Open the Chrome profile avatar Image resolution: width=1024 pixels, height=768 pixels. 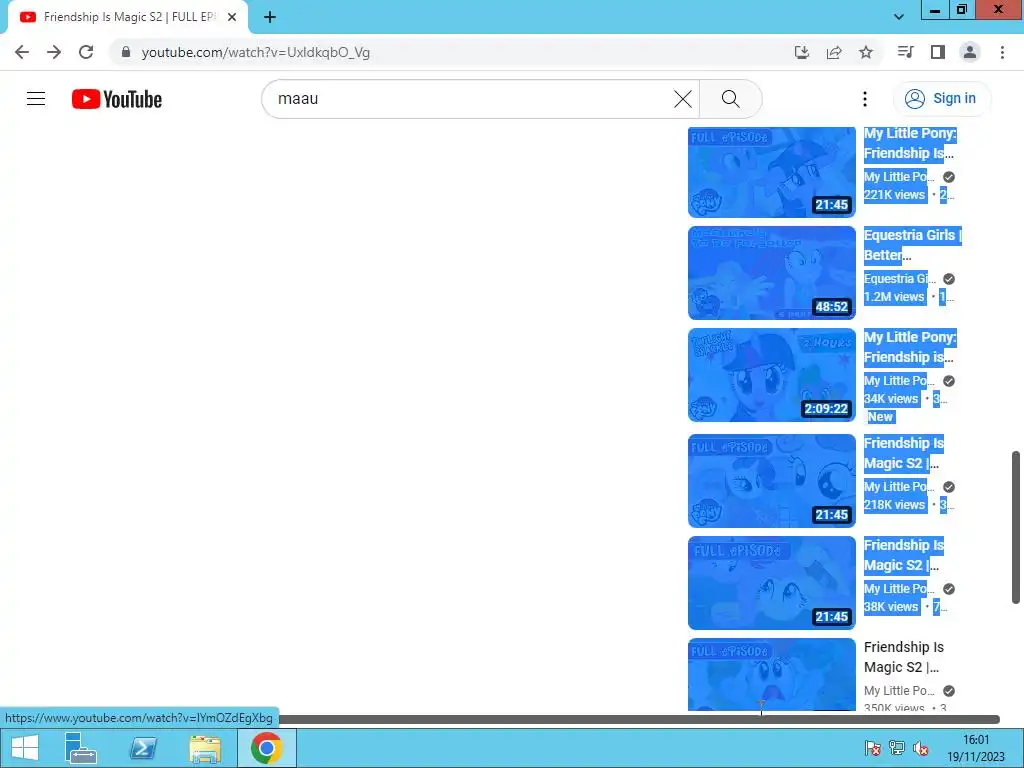[970, 52]
